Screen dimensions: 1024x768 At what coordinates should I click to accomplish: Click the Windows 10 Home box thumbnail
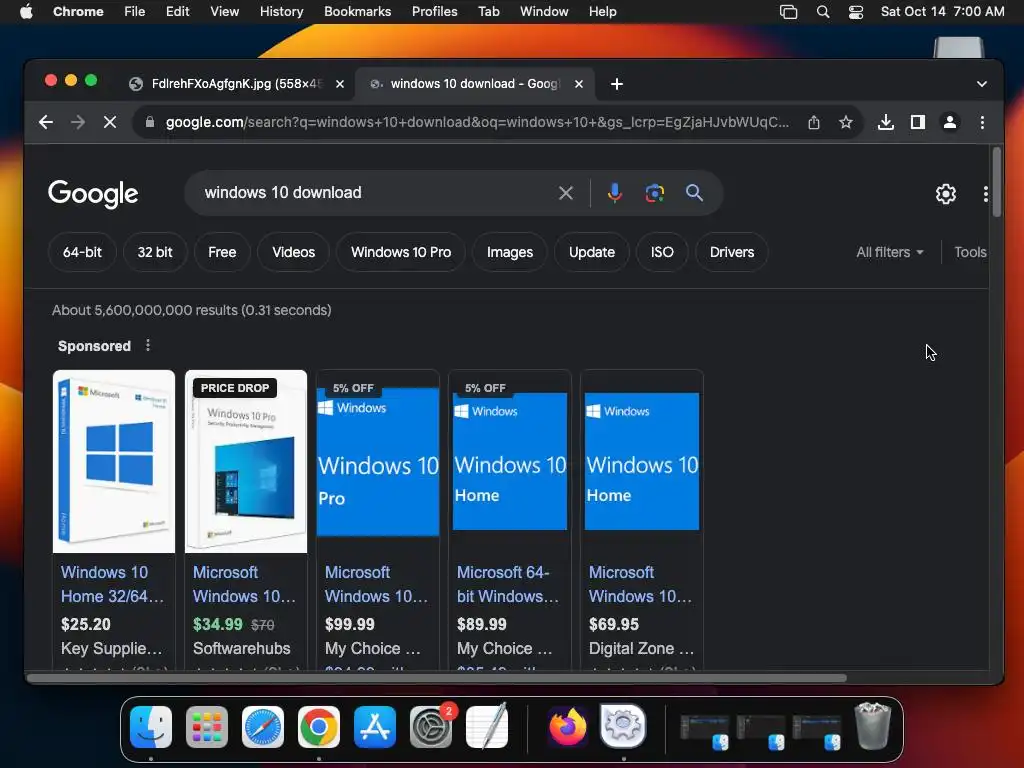pos(114,461)
